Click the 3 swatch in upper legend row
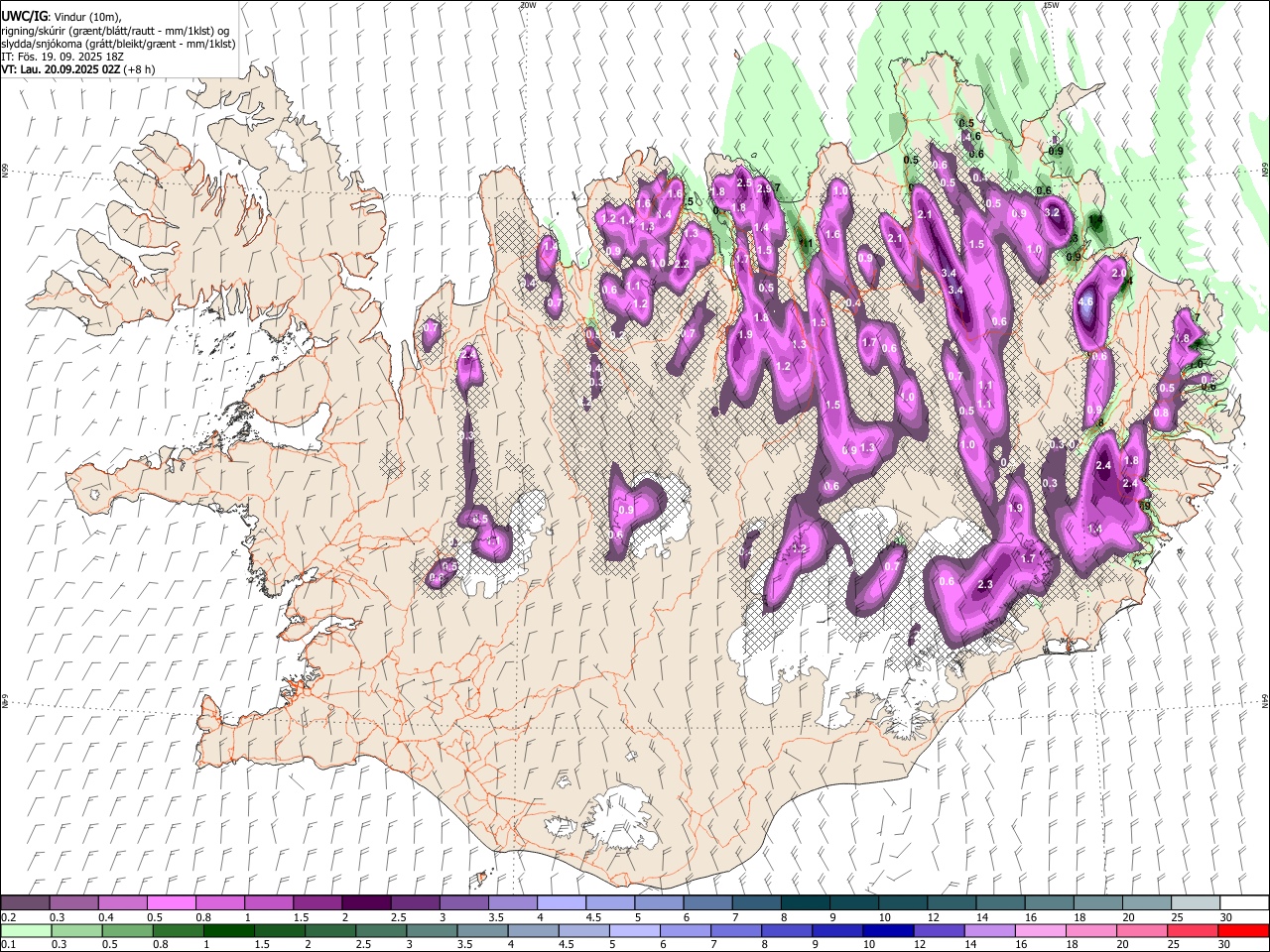This screenshot has height=952, width=1270. [463, 902]
